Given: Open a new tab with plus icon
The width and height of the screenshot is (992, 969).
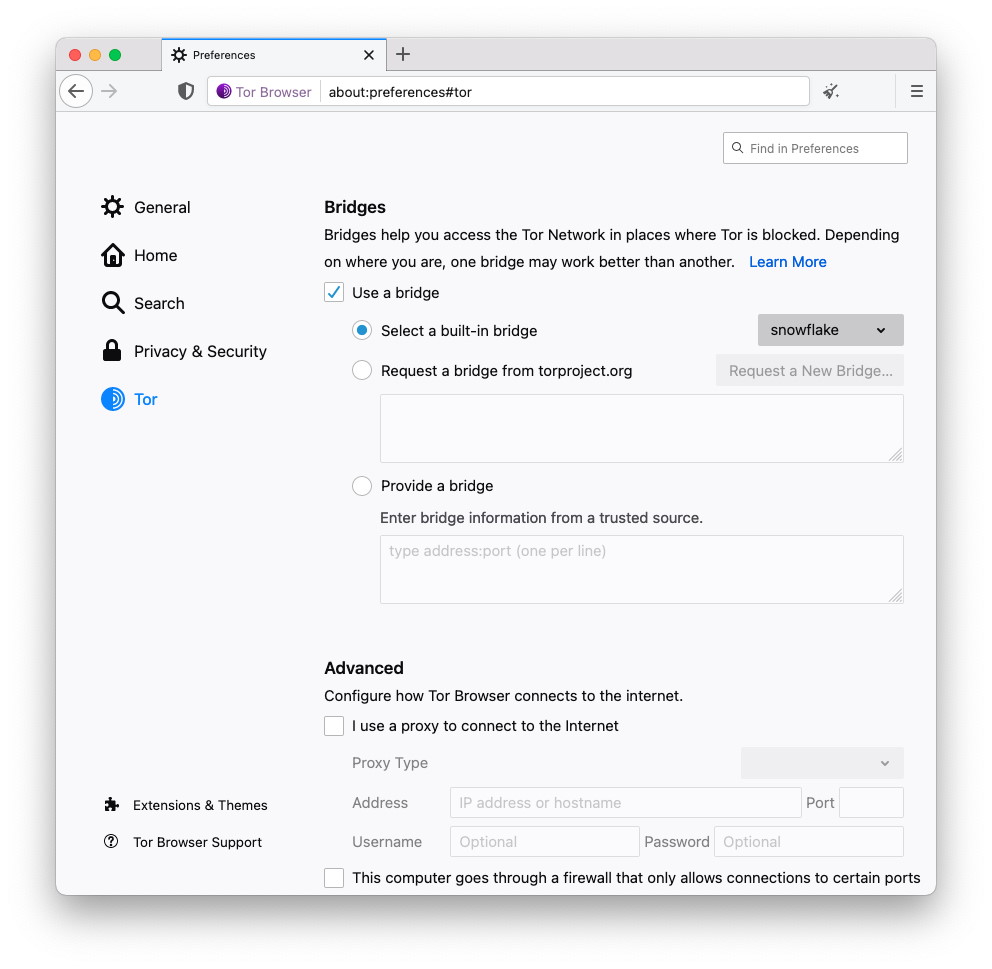Looking at the screenshot, I should click(403, 55).
